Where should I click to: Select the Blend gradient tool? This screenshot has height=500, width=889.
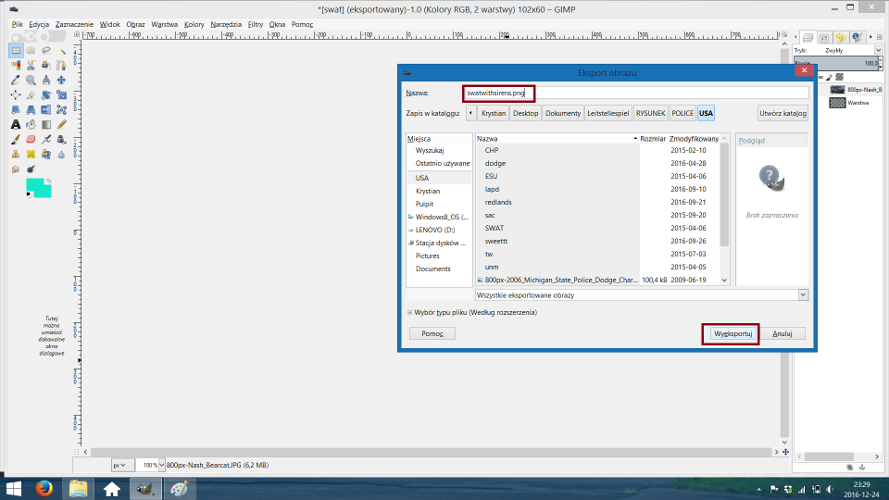point(46,124)
